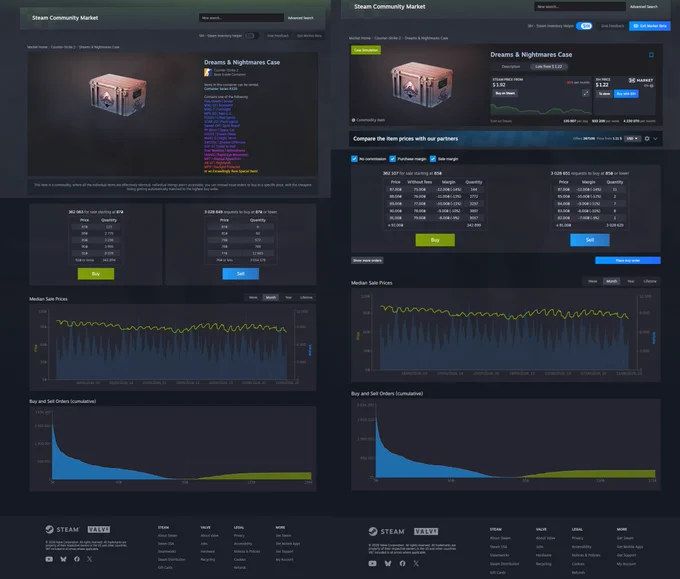Click Show more orders button
The image size is (680, 579).
click(367, 260)
